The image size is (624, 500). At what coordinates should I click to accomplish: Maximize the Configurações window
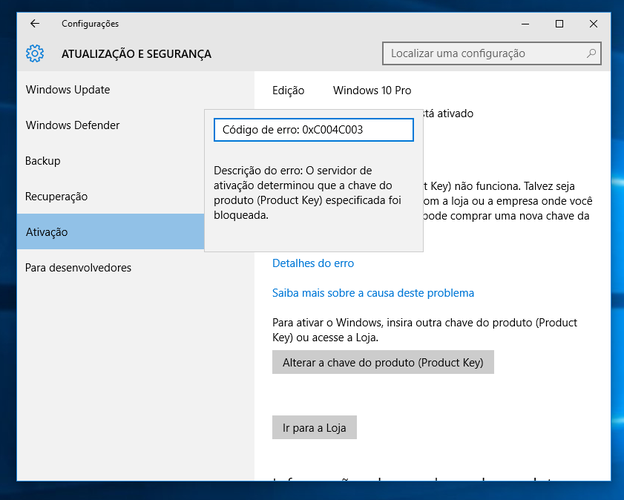[x=559, y=24]
